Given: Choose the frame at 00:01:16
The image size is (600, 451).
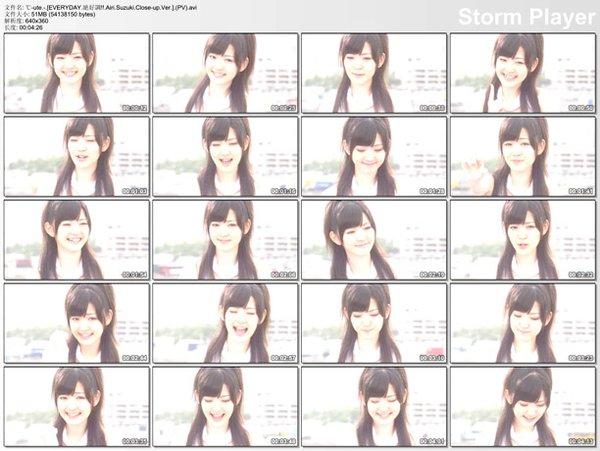Looking at the screenshot, I should [x=224, y=156].
